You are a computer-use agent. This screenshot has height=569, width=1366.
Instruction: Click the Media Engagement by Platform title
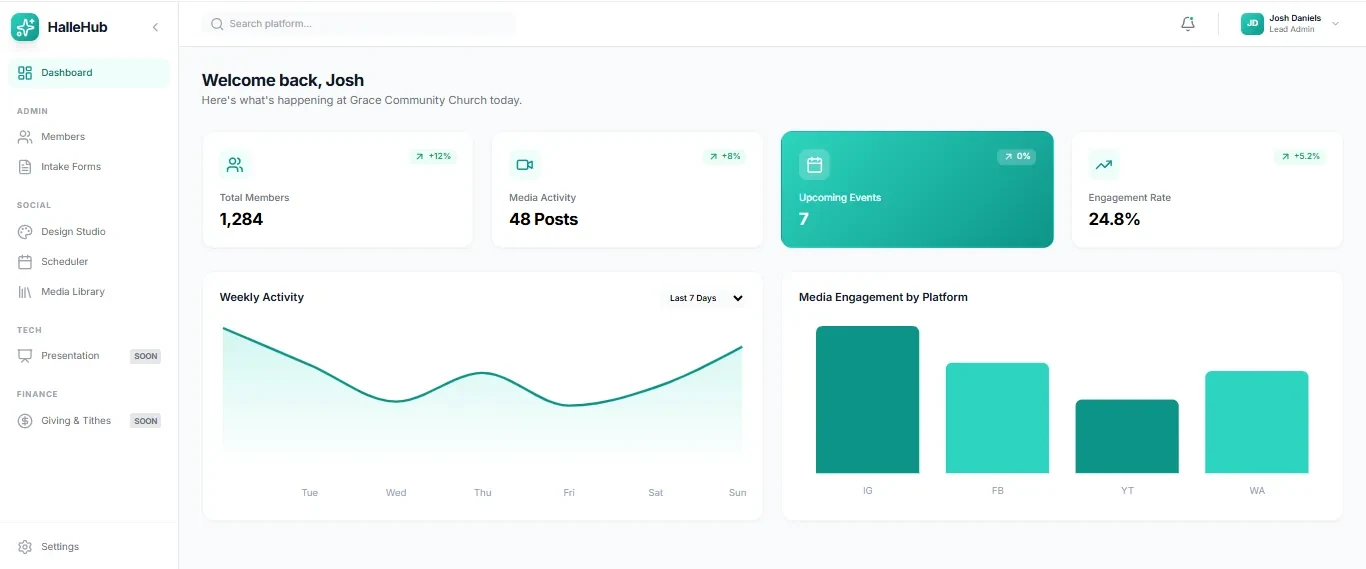click(x=883, y=297)
